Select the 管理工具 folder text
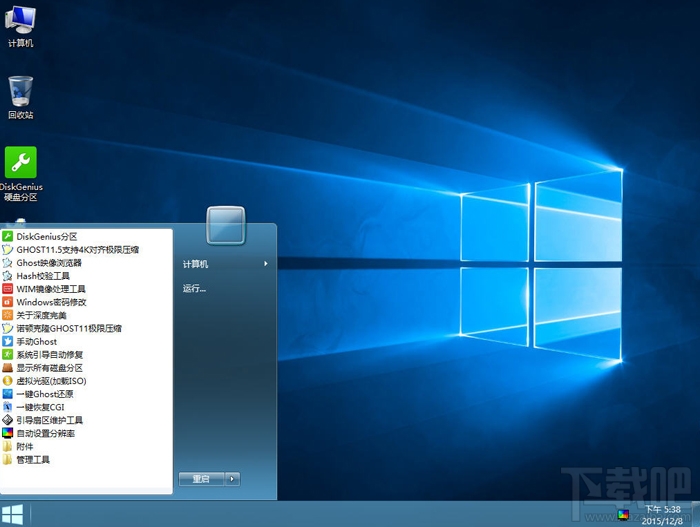The height and width of the screenshot is (527, 700). pyautogui.click(x=33, y=460)
